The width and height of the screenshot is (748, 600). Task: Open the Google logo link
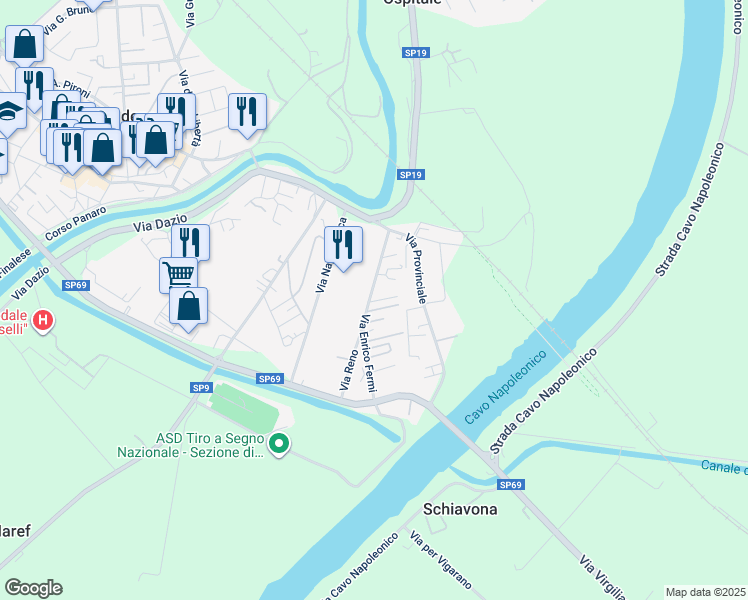(33, 588)
